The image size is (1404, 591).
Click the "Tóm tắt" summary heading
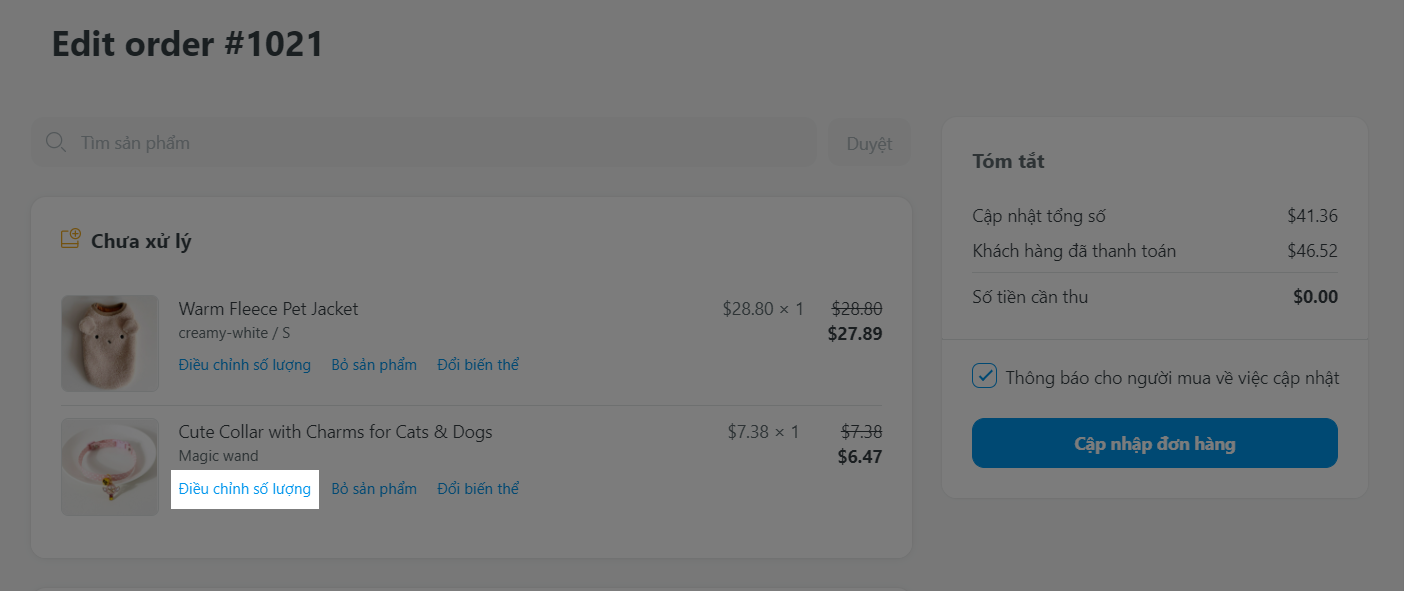(1008, 161)
